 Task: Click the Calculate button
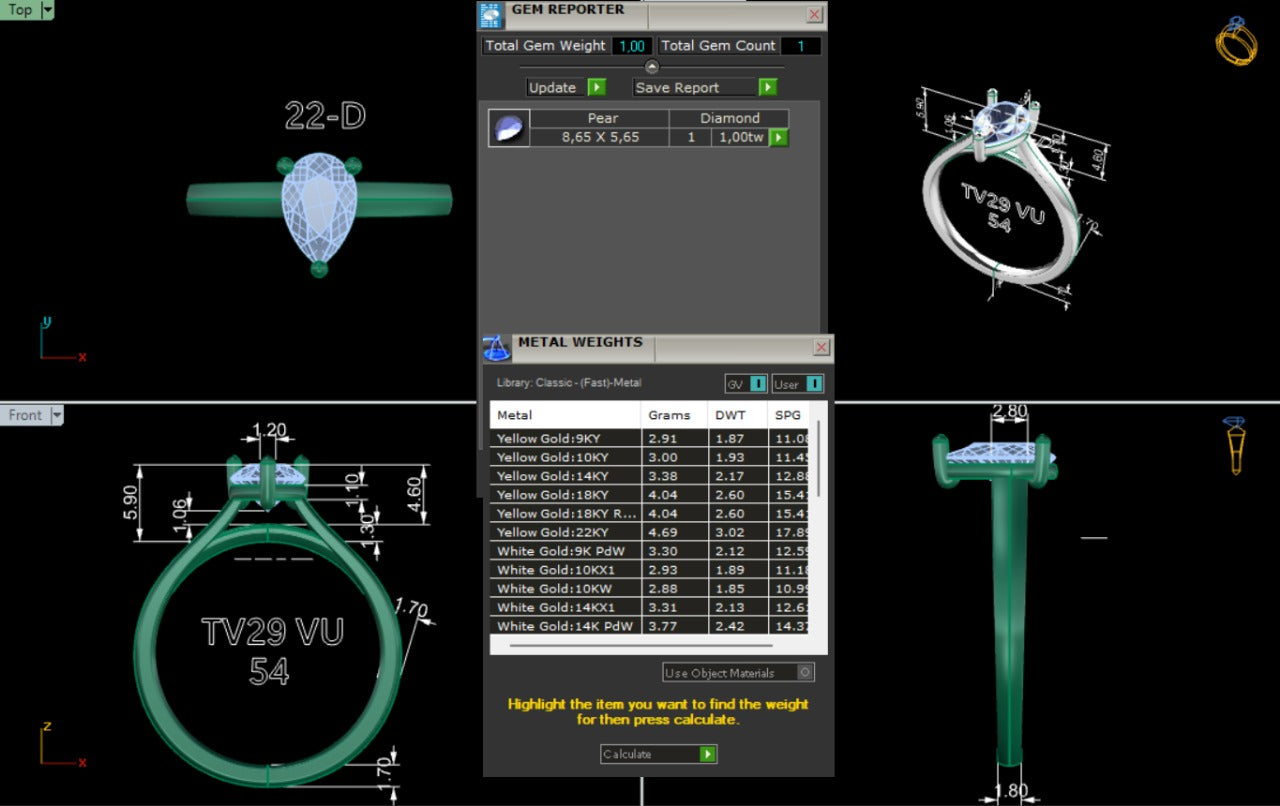tap(659, 754)
